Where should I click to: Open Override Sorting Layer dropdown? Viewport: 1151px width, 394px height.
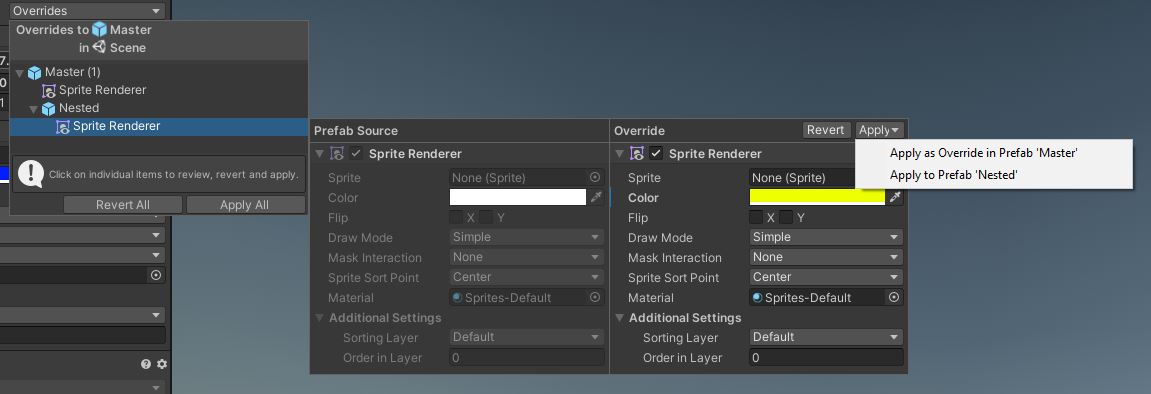(x=826, y=337)
